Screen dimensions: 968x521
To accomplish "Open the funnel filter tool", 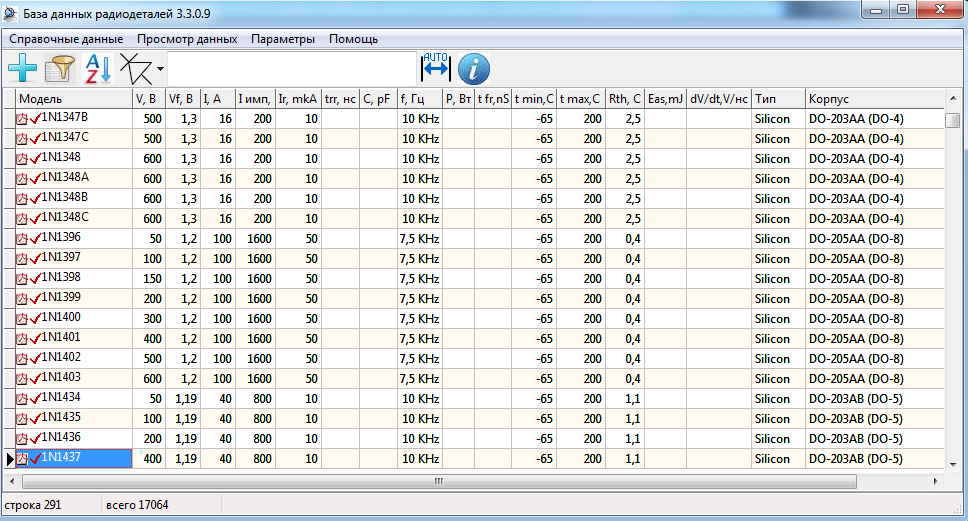I will pyautogui.click(x=60, y=69).
